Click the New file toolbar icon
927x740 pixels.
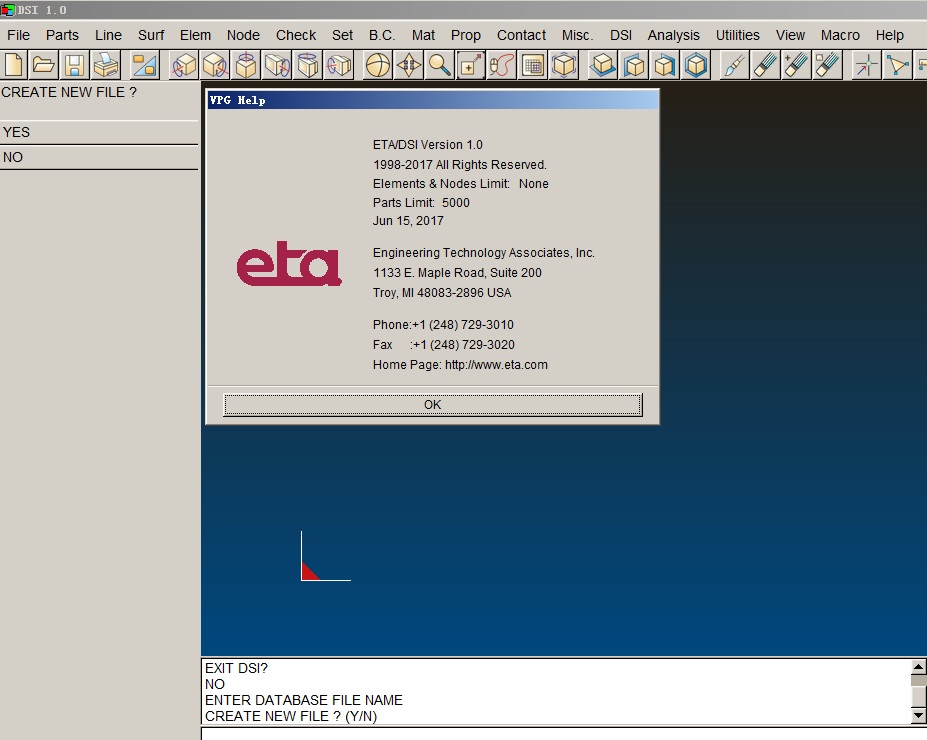point(14,65)
